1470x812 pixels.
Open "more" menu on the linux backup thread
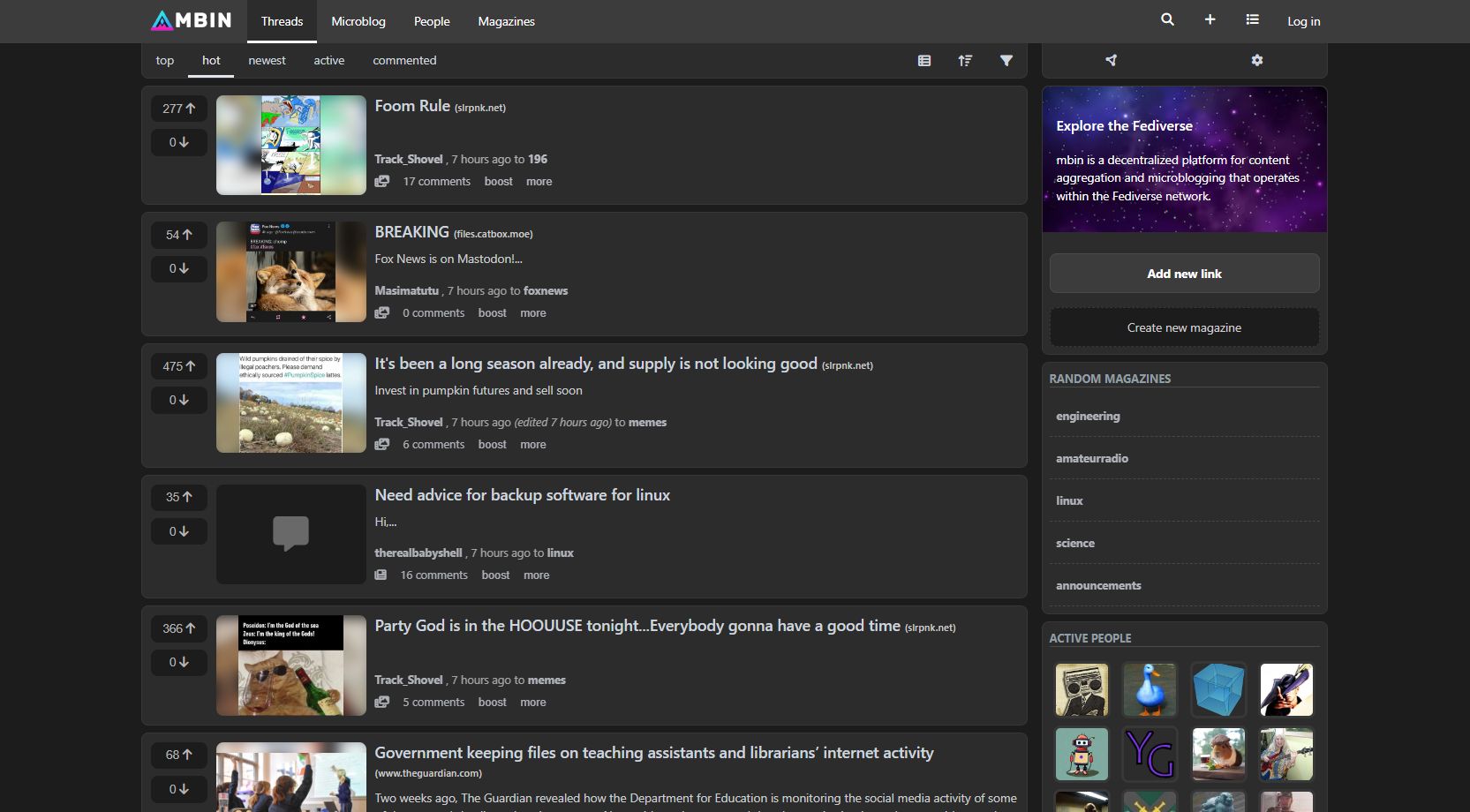coord(536,575)
